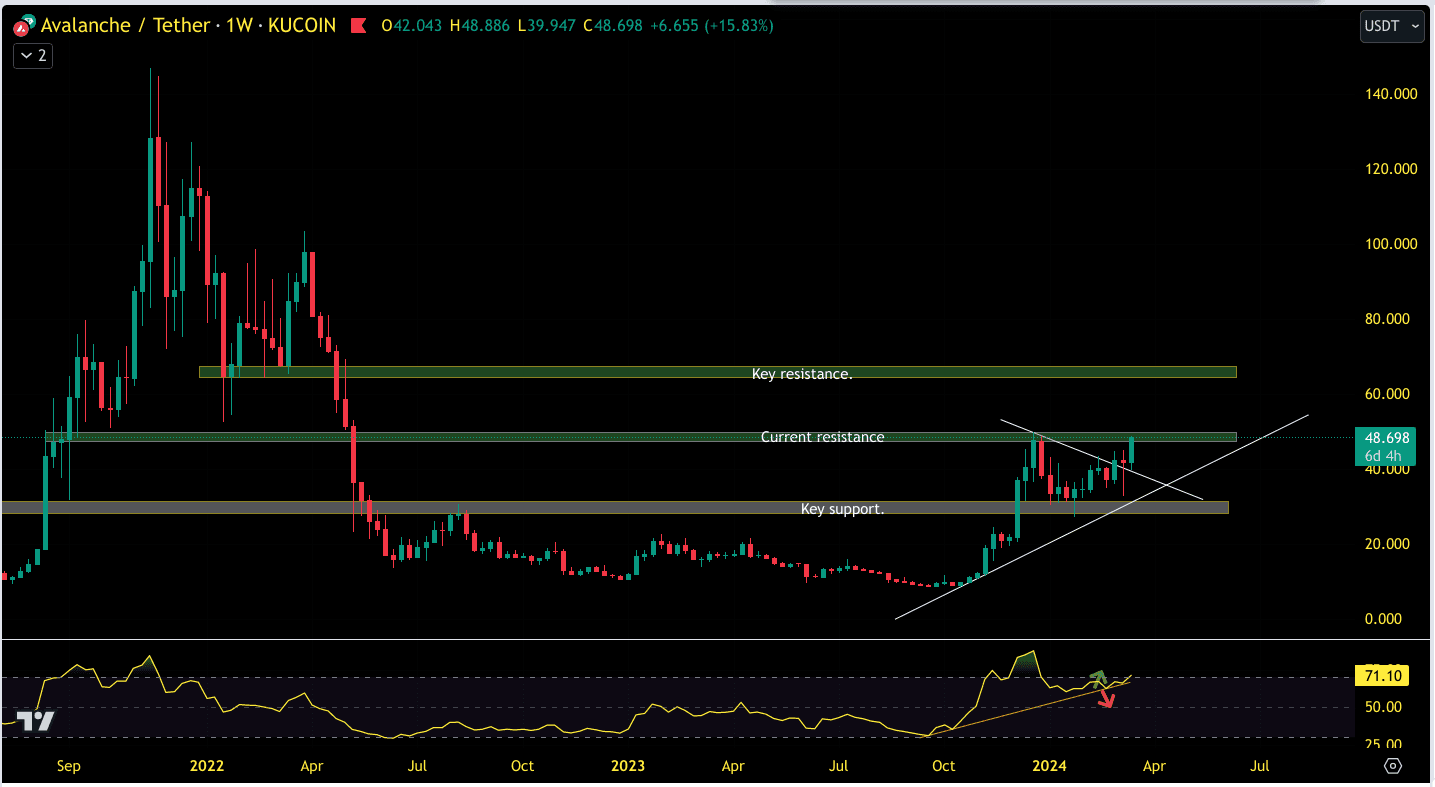This screenshot has width=1435, height=787.
Task: Click the low value L39.947
Action: click(x=546, y=25)
